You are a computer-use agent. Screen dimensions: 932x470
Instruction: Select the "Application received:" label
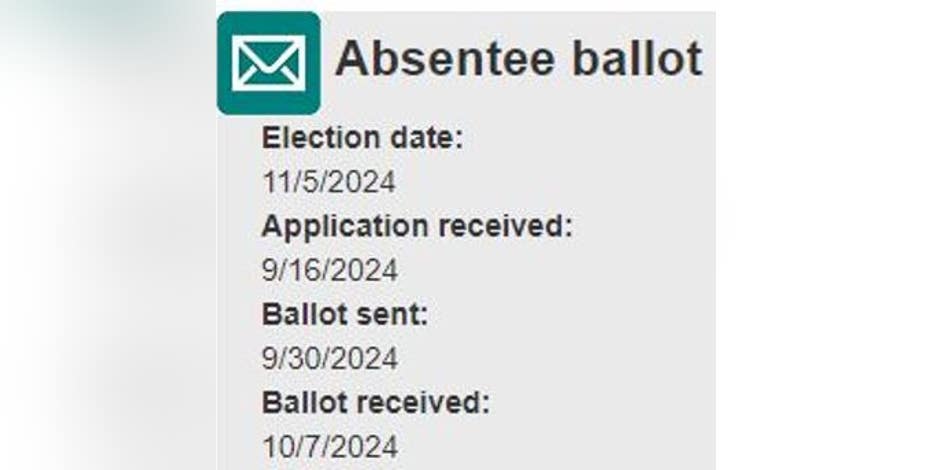(417, 226)
